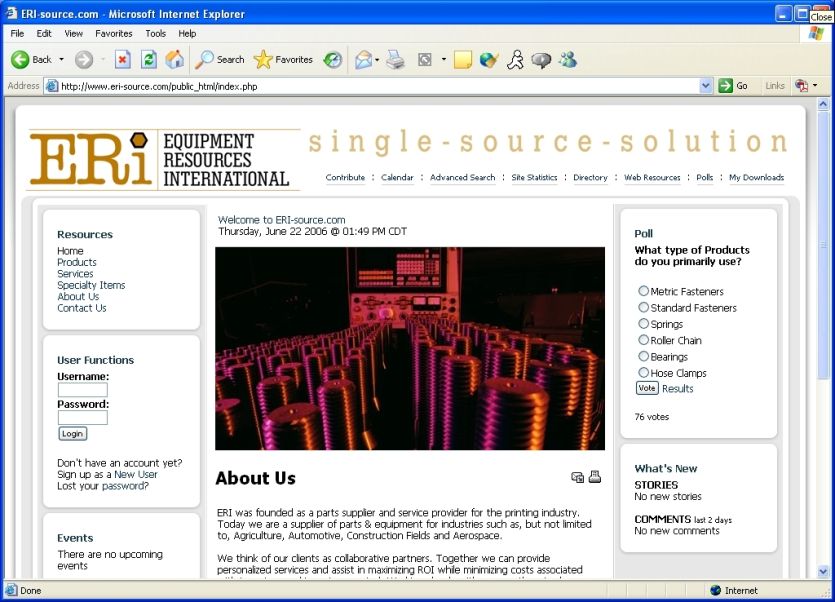The height and width of the screenshot is (602, 835).
Task: Open the Favorites menu in menu bar
Action: [x=114, y=33]
